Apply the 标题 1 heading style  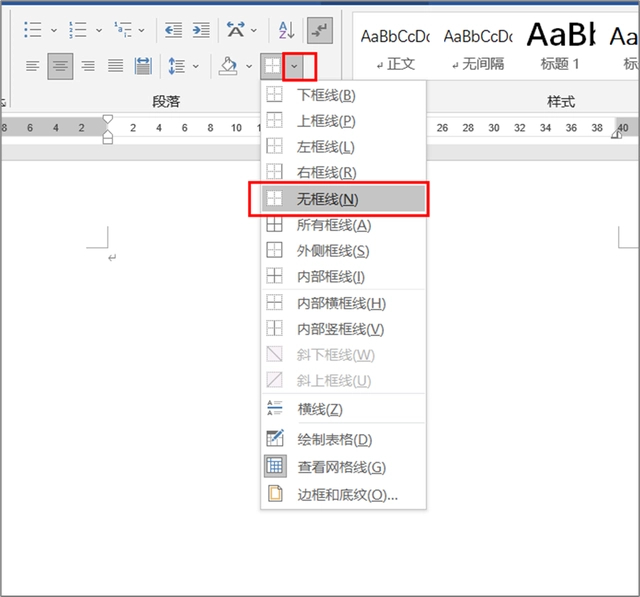(560, 49)
